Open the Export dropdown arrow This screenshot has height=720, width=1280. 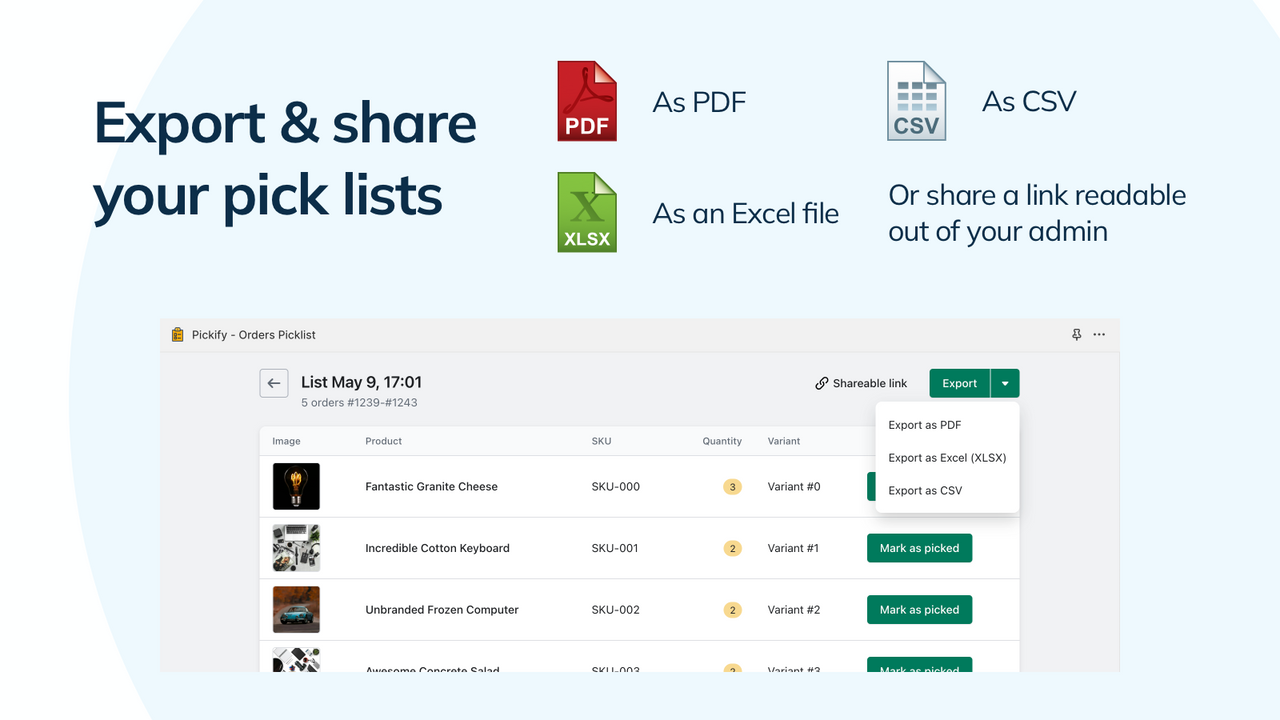pyautogui.click(x=1005, y=383)
